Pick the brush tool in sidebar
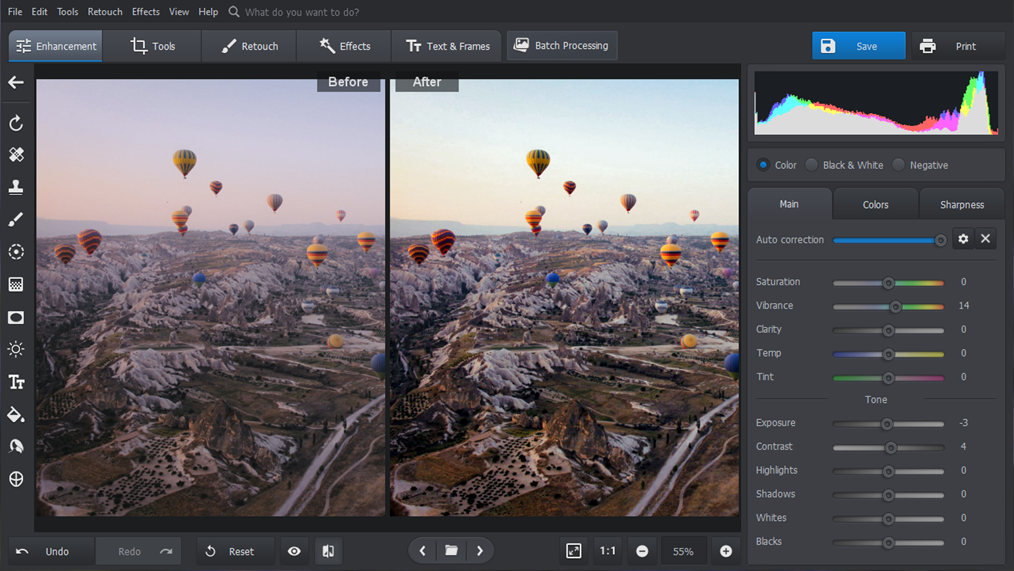The width and height of the screenshot is (1014, 571). point(16,219)
